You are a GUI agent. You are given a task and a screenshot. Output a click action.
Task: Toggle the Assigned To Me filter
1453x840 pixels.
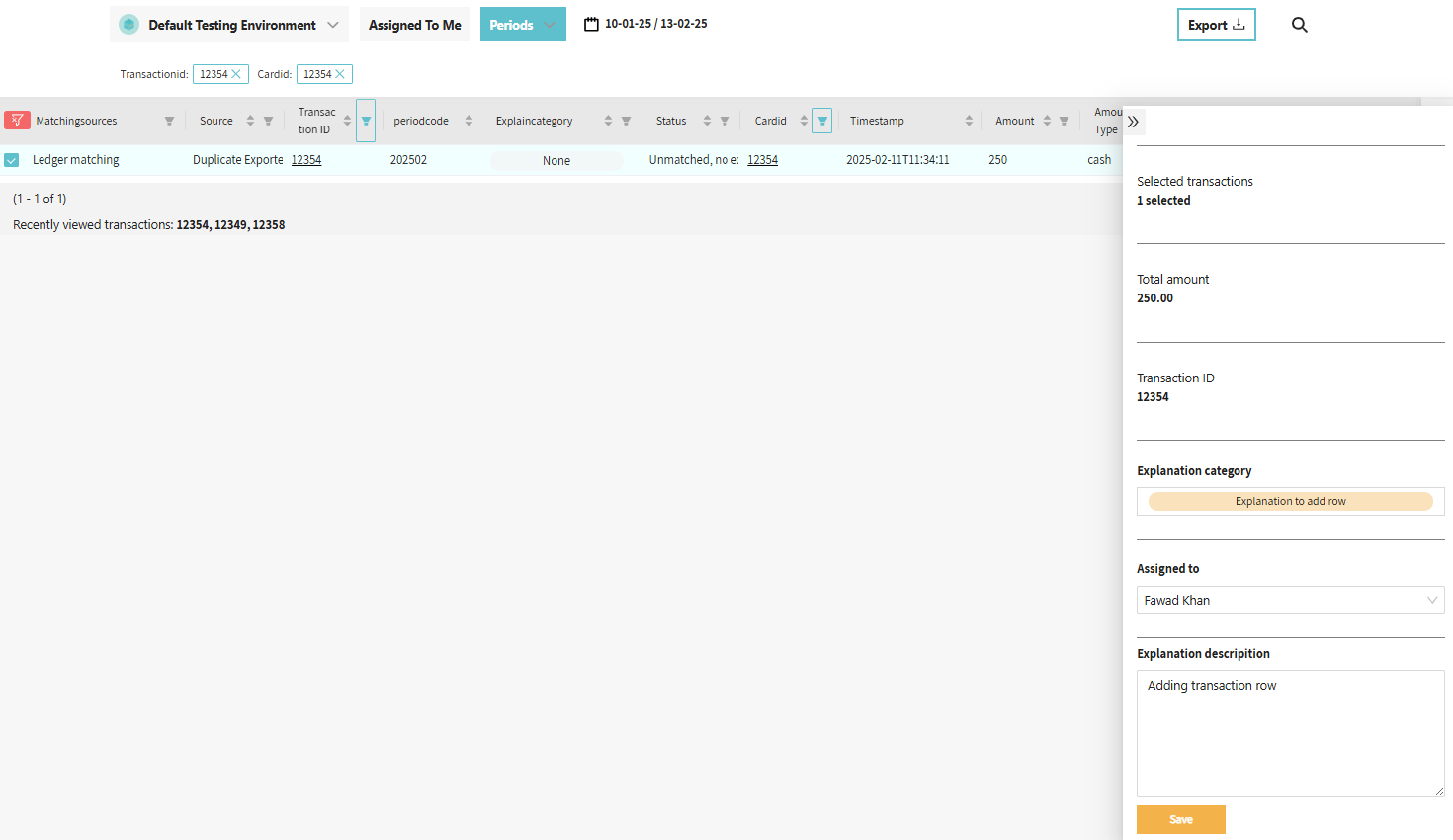pos(415,25)
